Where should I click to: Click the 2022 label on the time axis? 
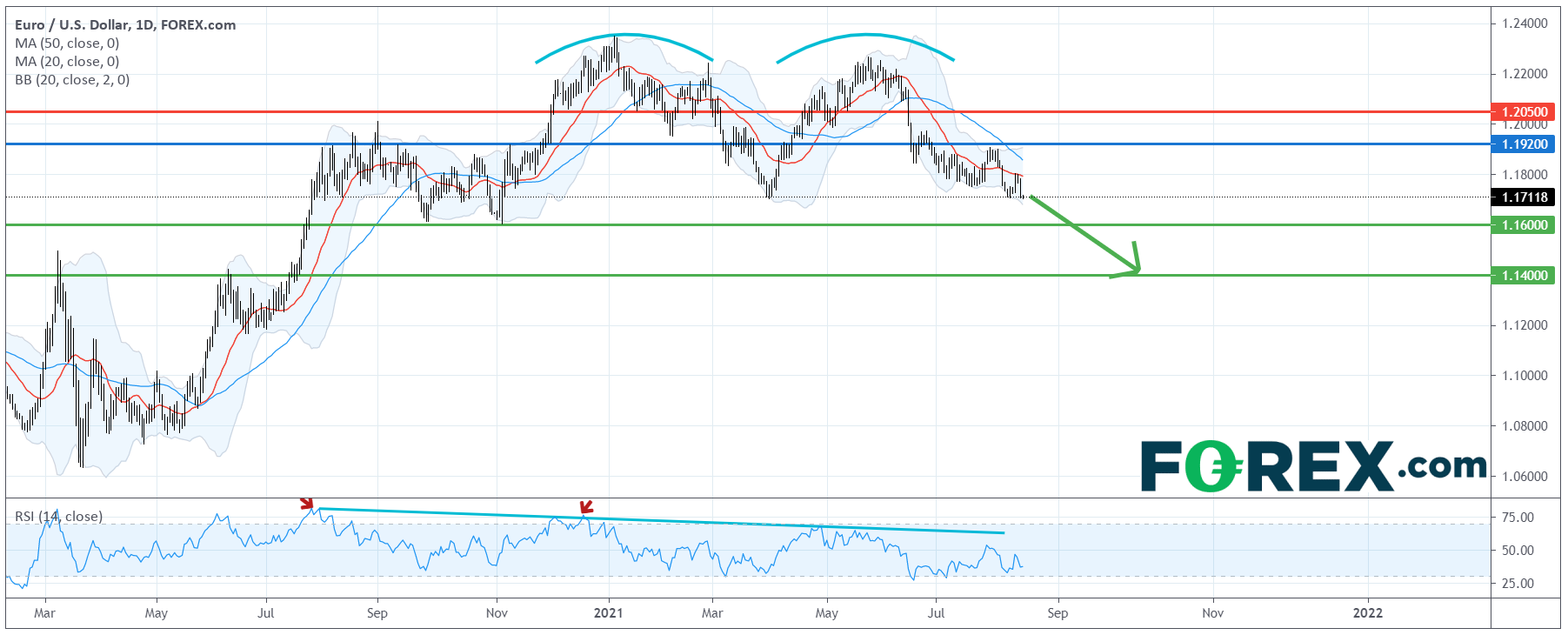pyautogui.click(x=1367, y=613)
